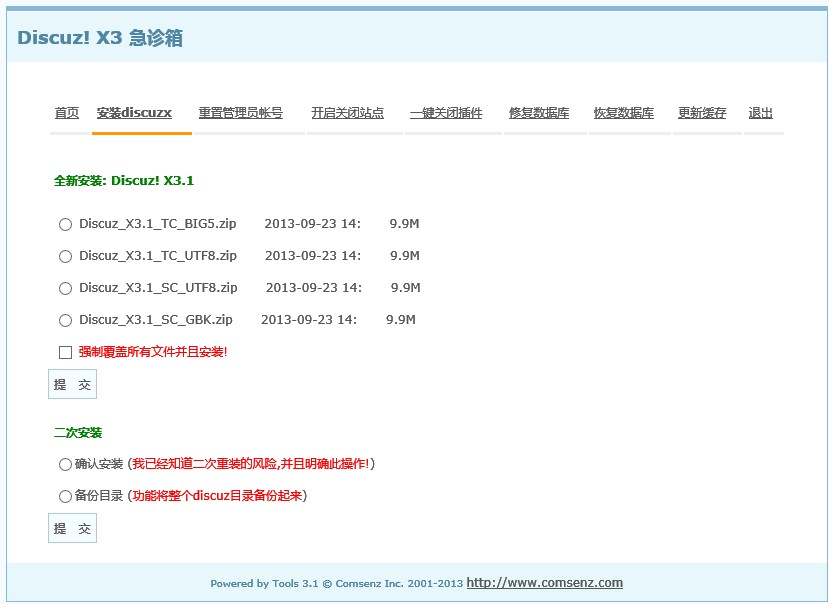Click the 9.9M size of Discuz_X3.1_TC_UTF8.zip

coord(405,255)
